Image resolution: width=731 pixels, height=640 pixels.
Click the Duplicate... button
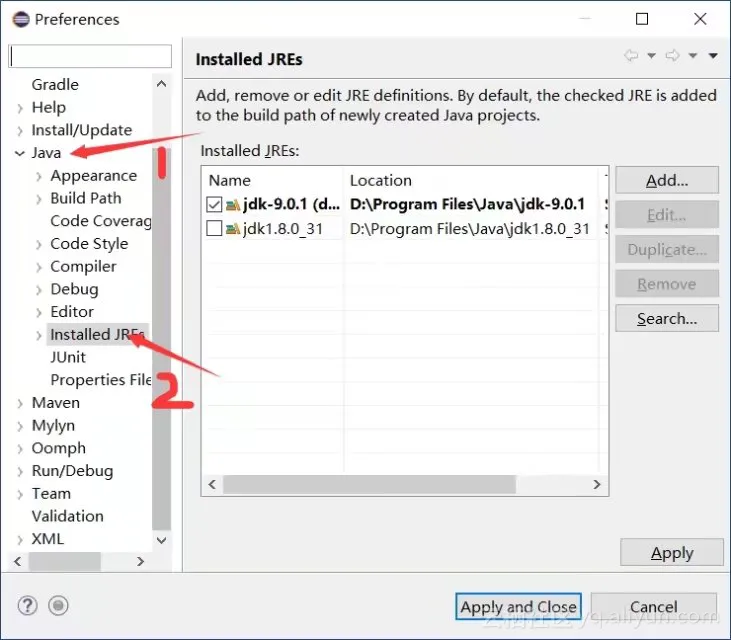click(667, 249)
